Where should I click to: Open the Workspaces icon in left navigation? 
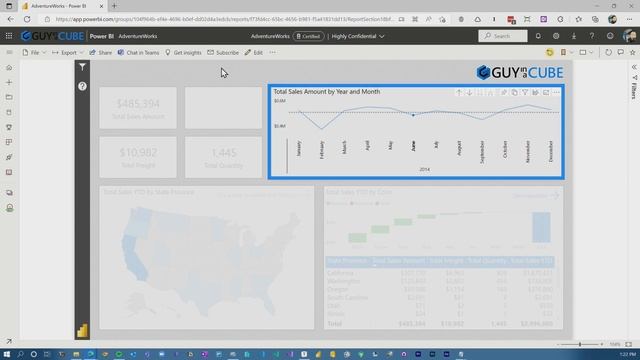click(9, 193)
